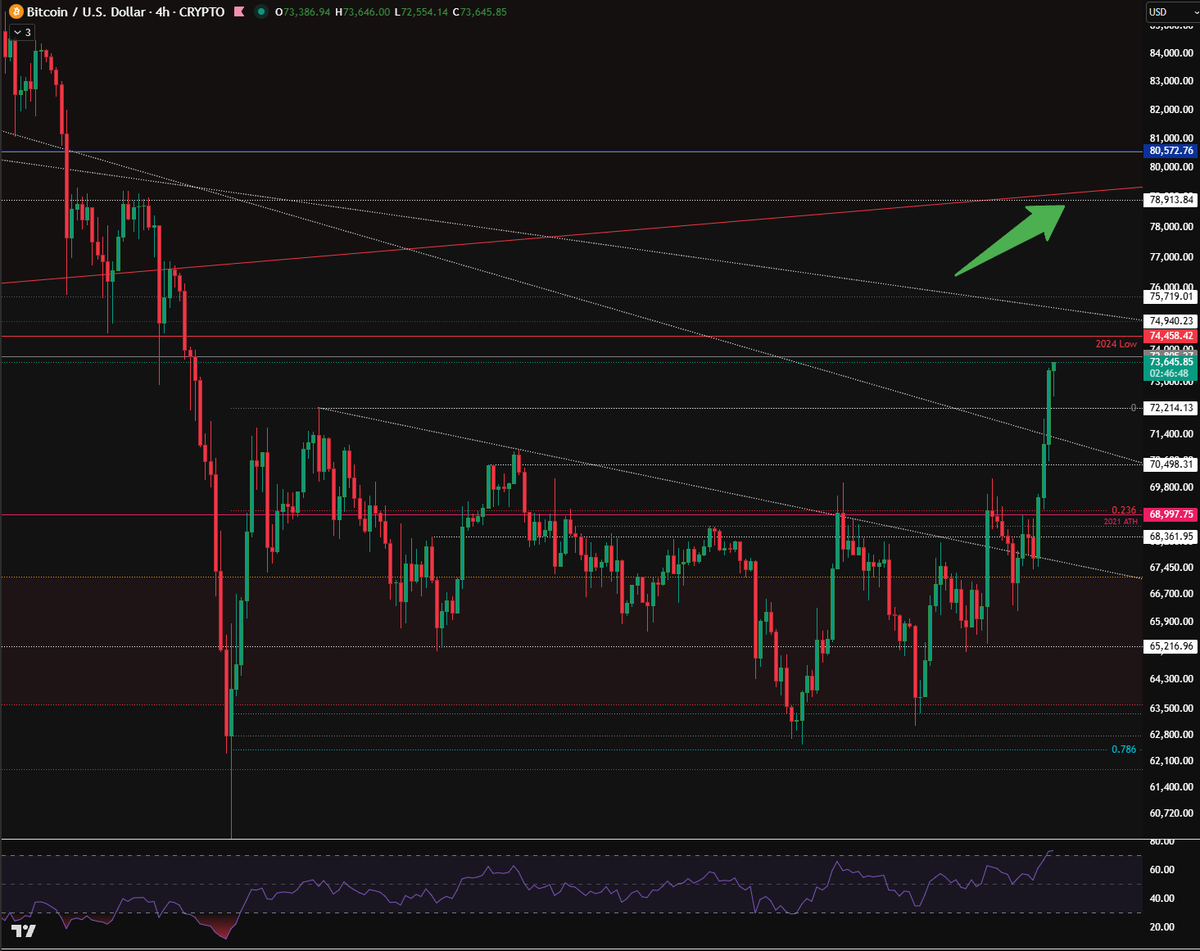Click the 77,000.00 price scale value

1171,258
